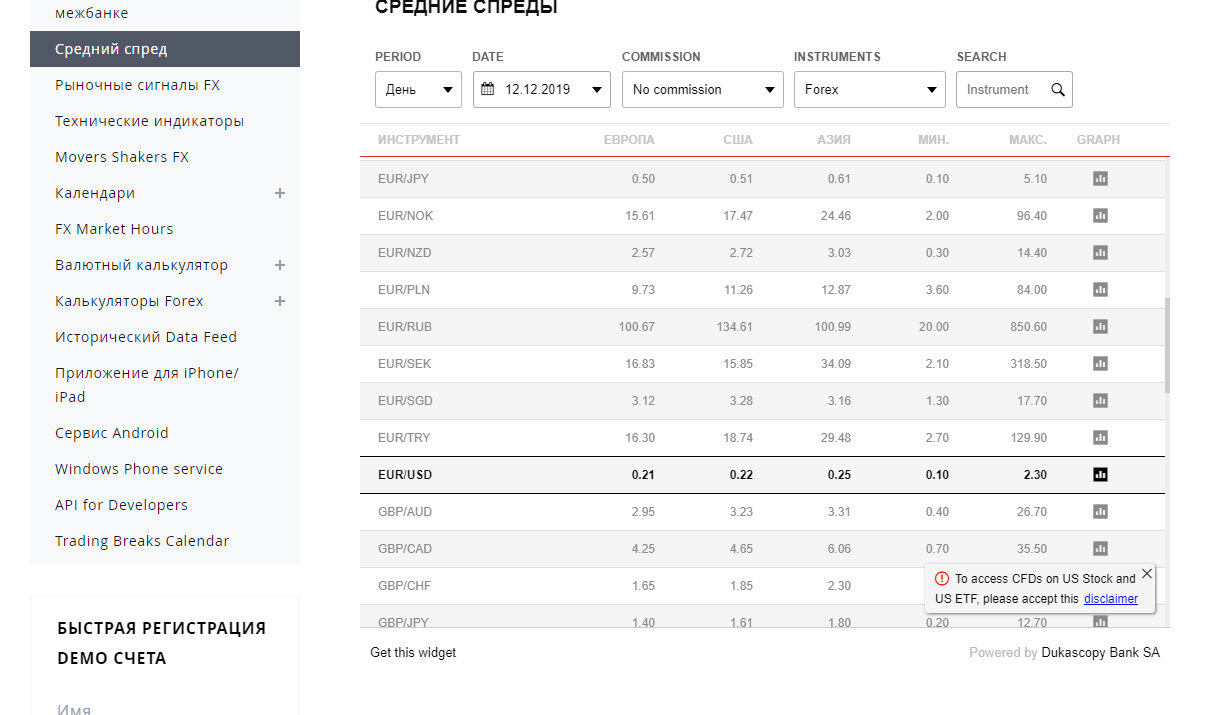The height and width of the screenshot is (715, 1222).
Task: Sort by МАКС. column header
Action: click(1028, 140)
